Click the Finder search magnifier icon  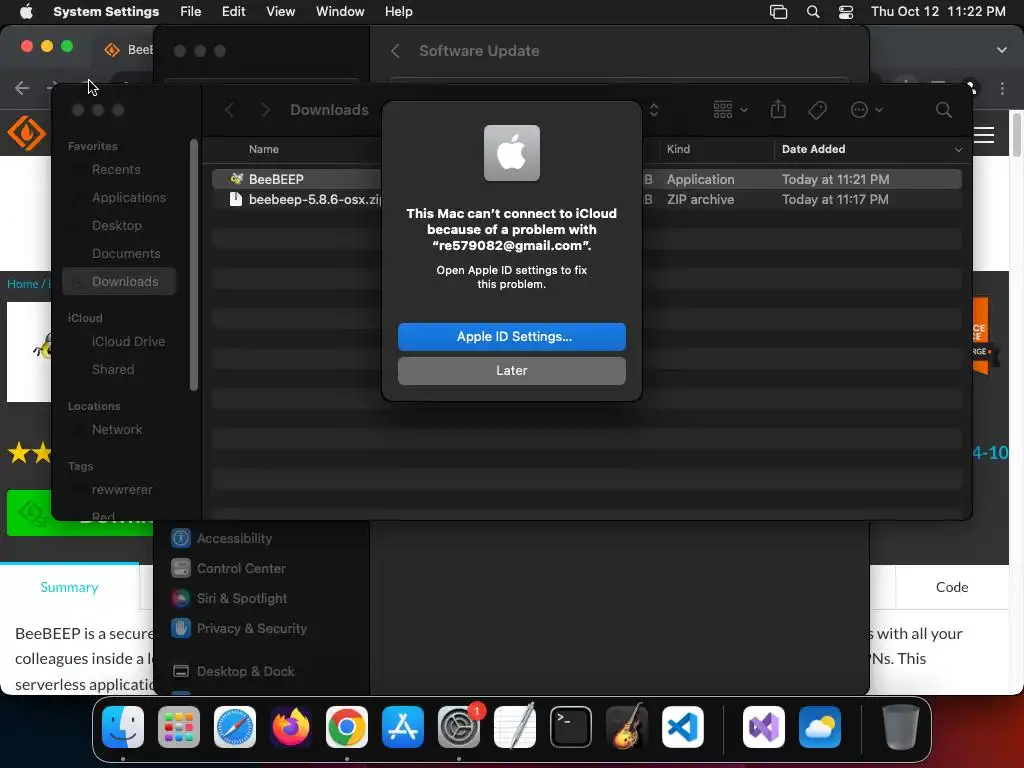click(943, 110)
